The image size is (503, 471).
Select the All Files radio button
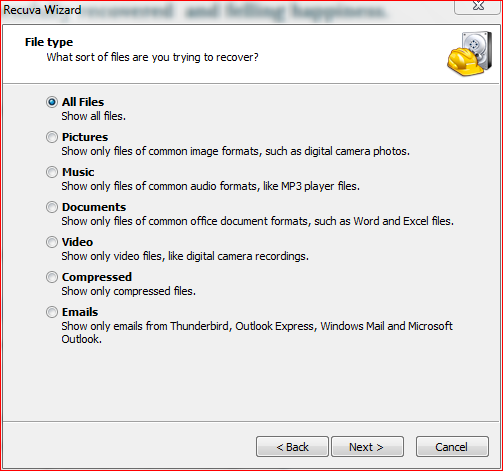[52, 102]
